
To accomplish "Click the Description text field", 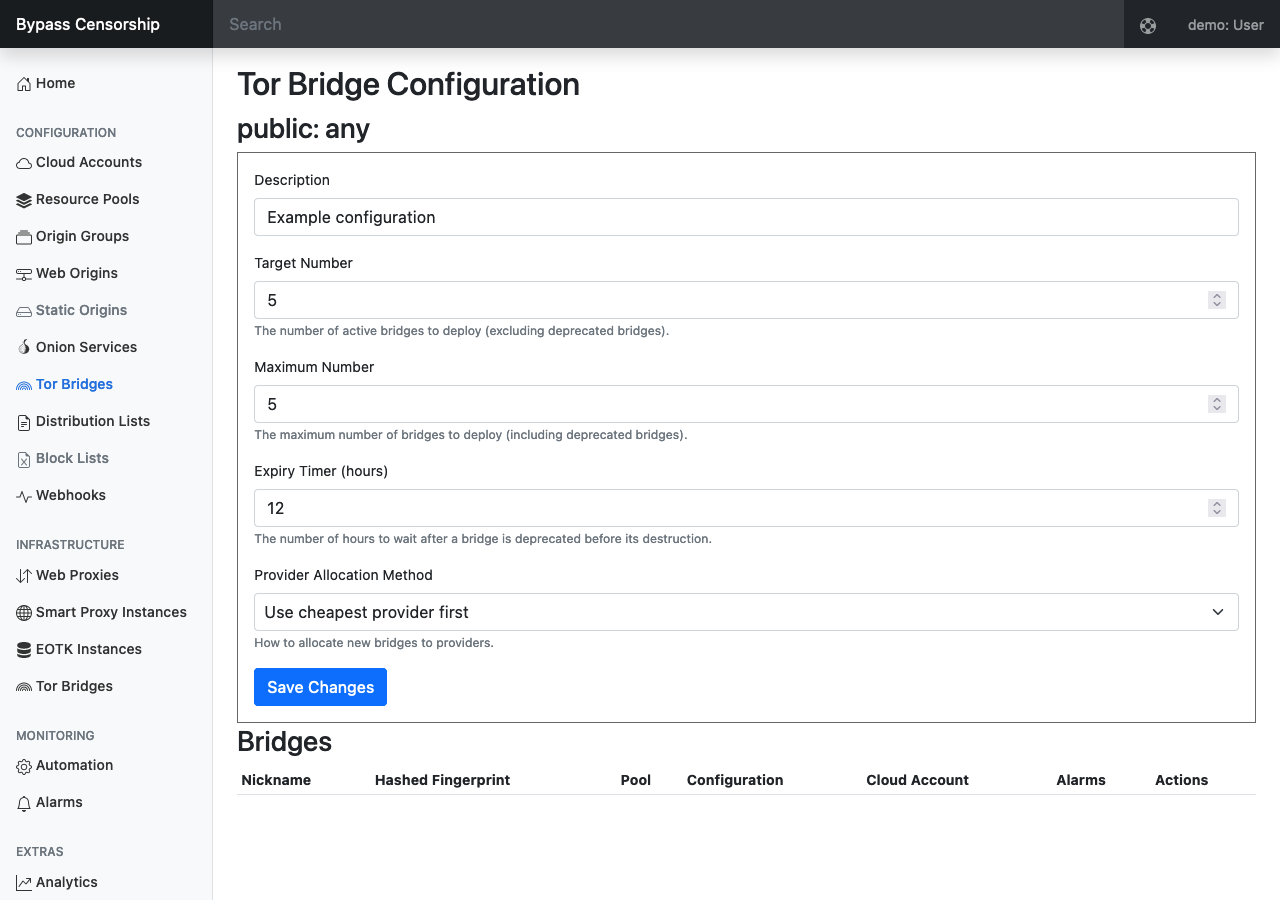I will click(x=746, y=217).
